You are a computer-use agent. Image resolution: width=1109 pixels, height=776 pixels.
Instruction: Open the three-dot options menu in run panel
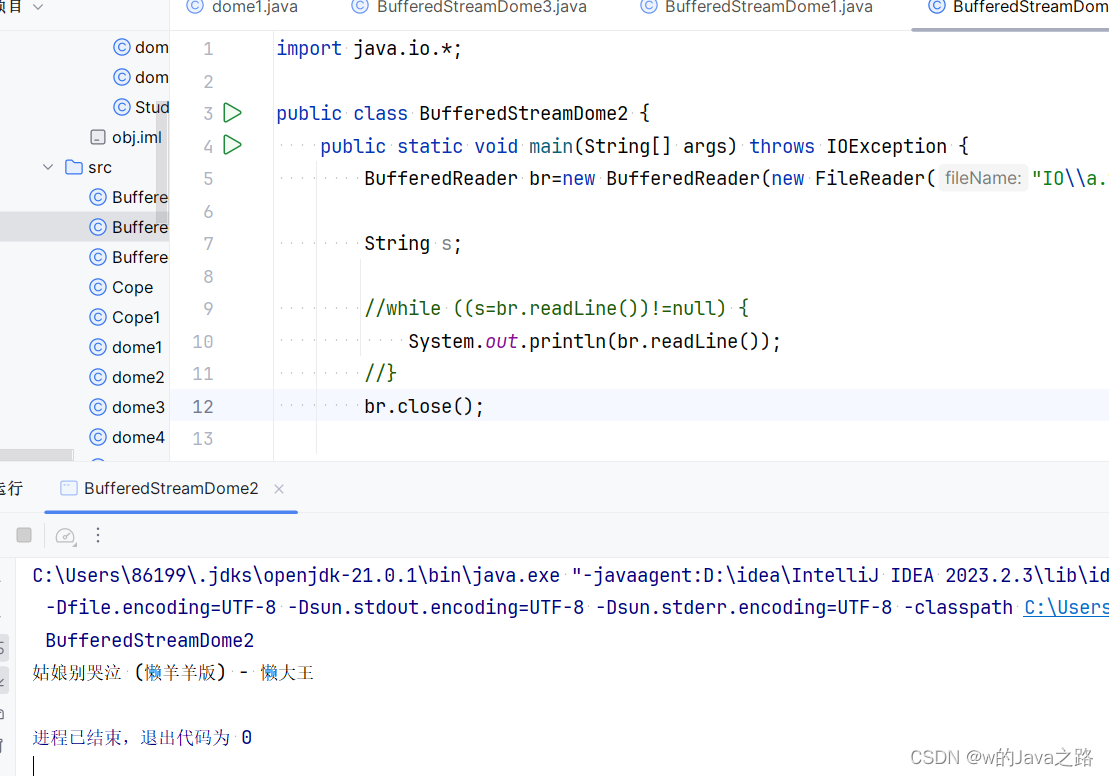97,536
